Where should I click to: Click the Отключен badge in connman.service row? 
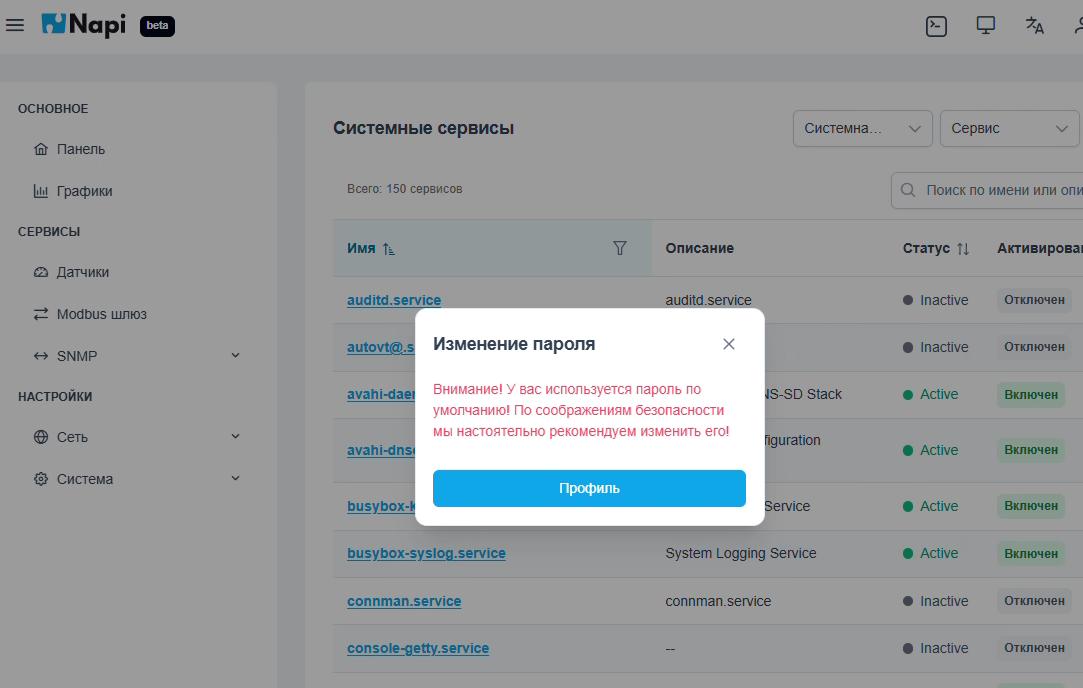click(x=1034, y=601)
